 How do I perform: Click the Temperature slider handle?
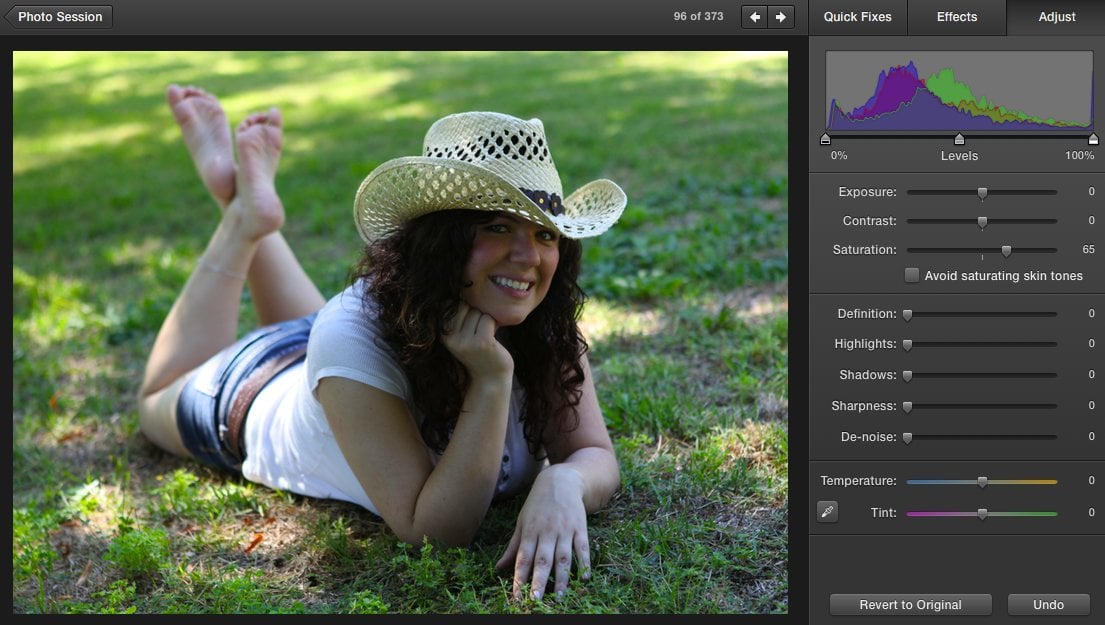(982, 482)
